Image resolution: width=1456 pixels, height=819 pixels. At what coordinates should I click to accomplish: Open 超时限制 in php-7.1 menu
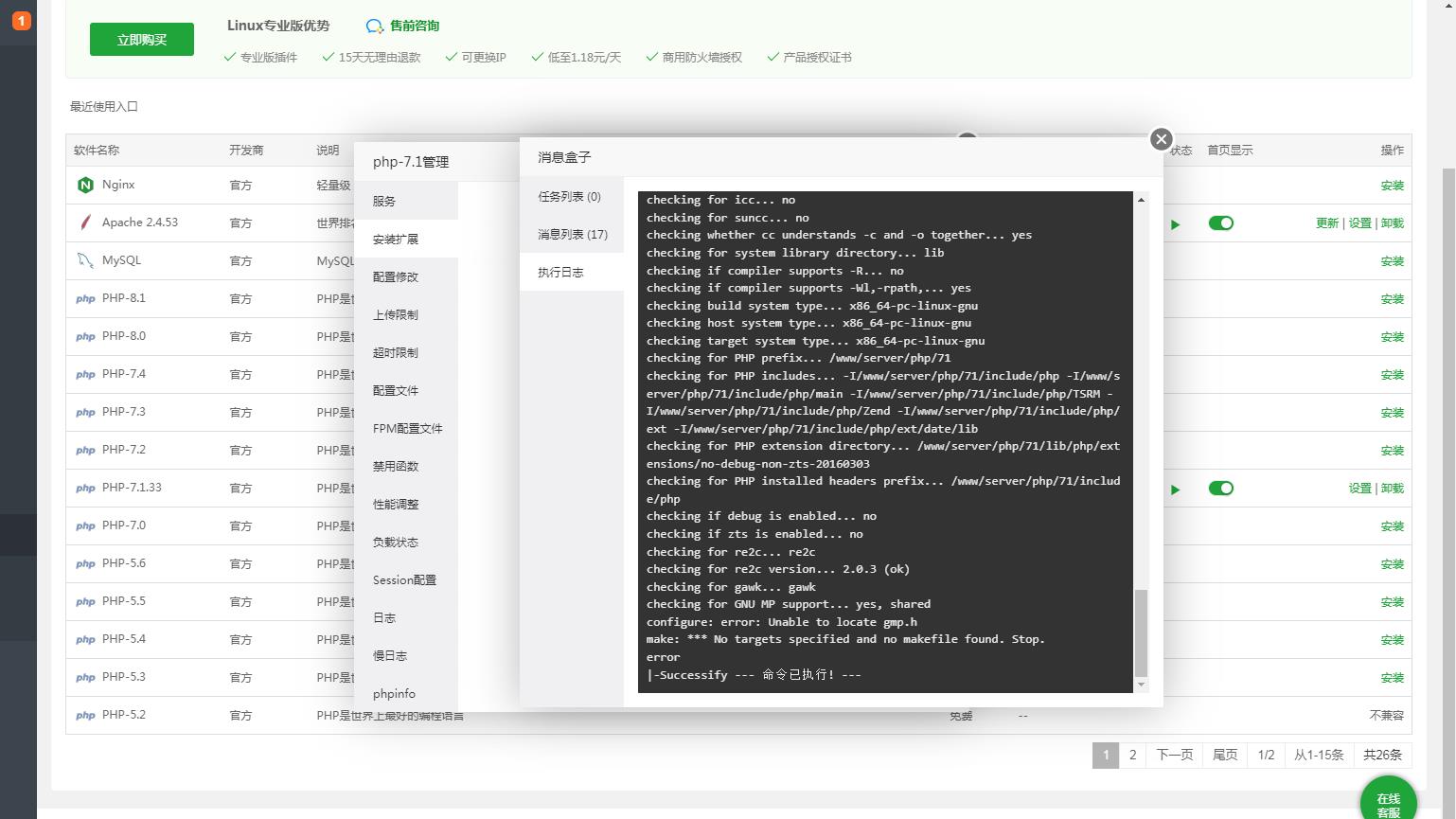point(406,352)
